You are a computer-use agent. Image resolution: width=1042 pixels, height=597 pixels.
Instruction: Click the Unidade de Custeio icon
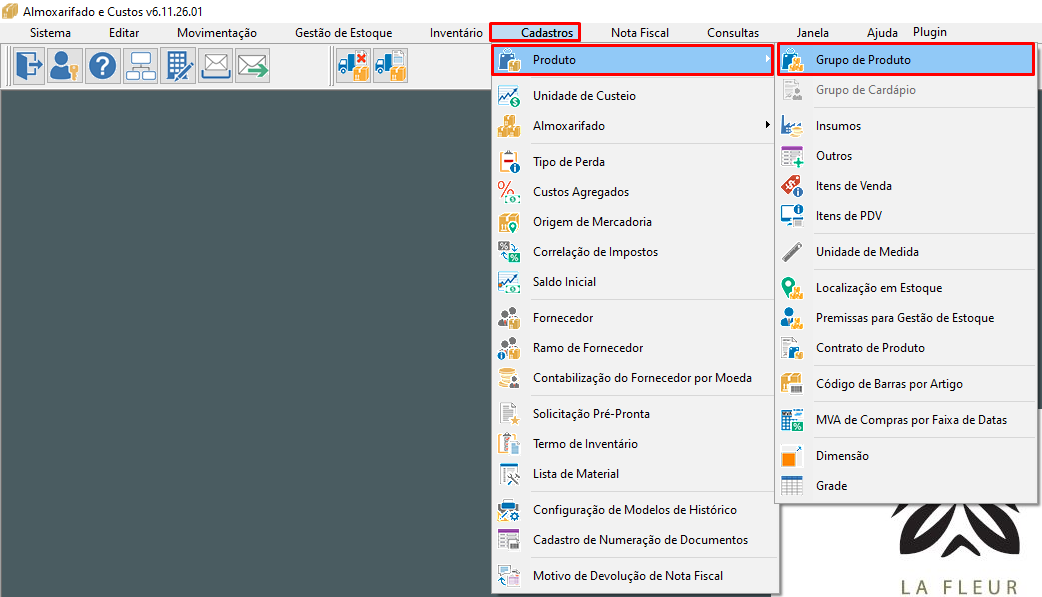(x=509, y=96)
